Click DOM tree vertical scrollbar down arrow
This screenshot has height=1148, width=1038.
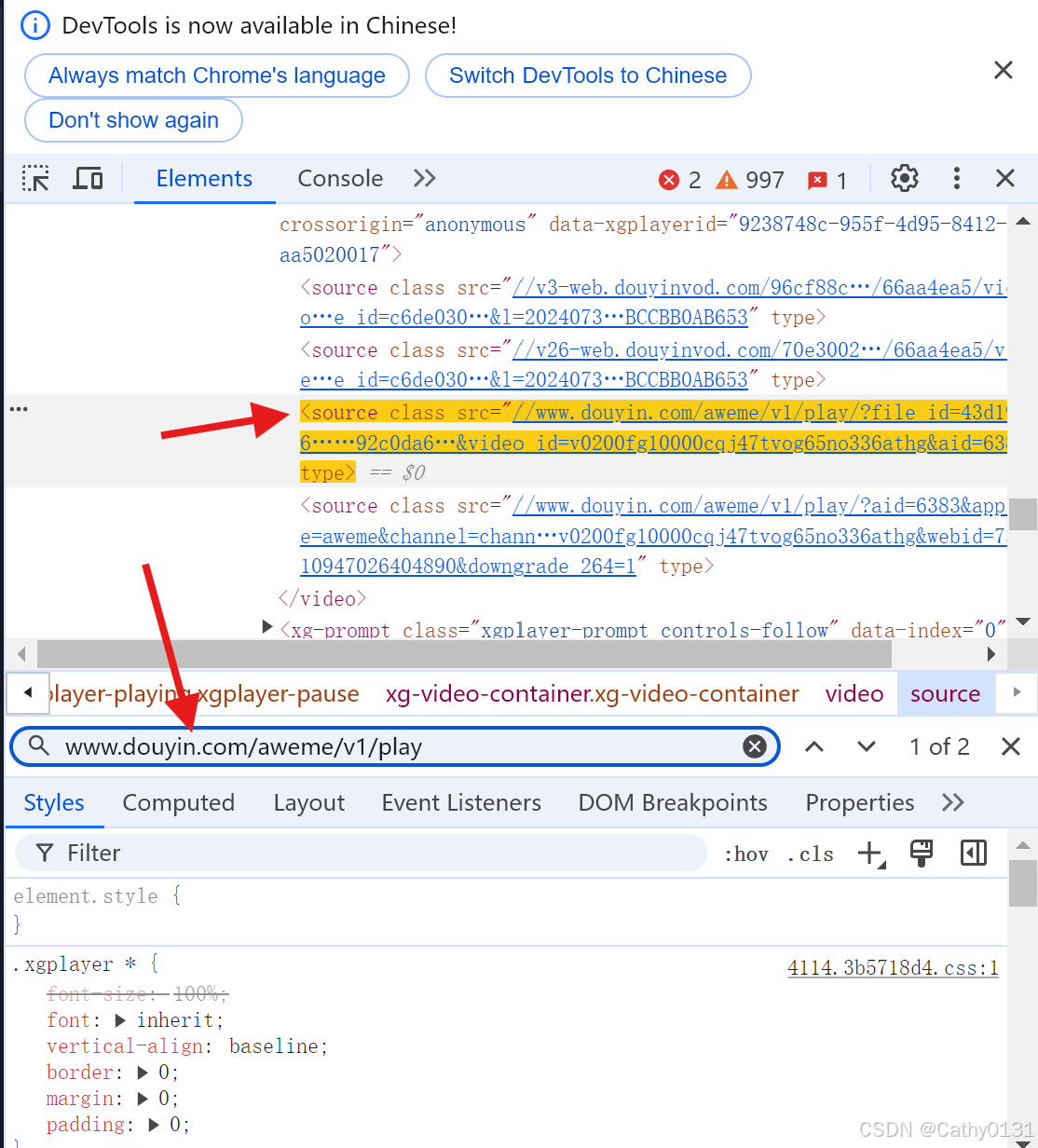click(x=1023, y=622)
